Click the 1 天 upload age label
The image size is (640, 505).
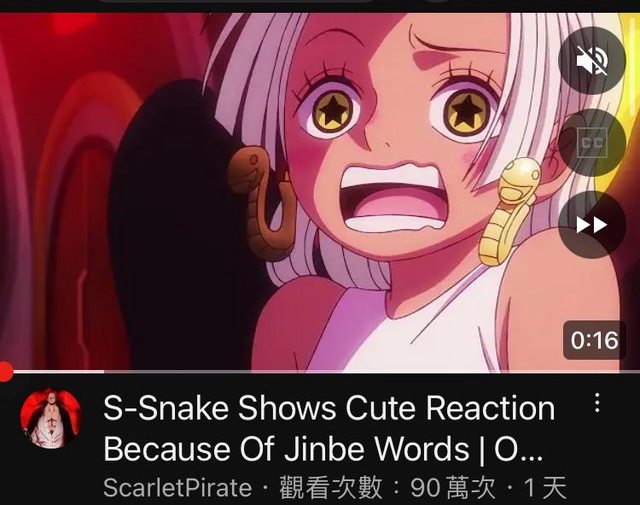pos(545,487)
